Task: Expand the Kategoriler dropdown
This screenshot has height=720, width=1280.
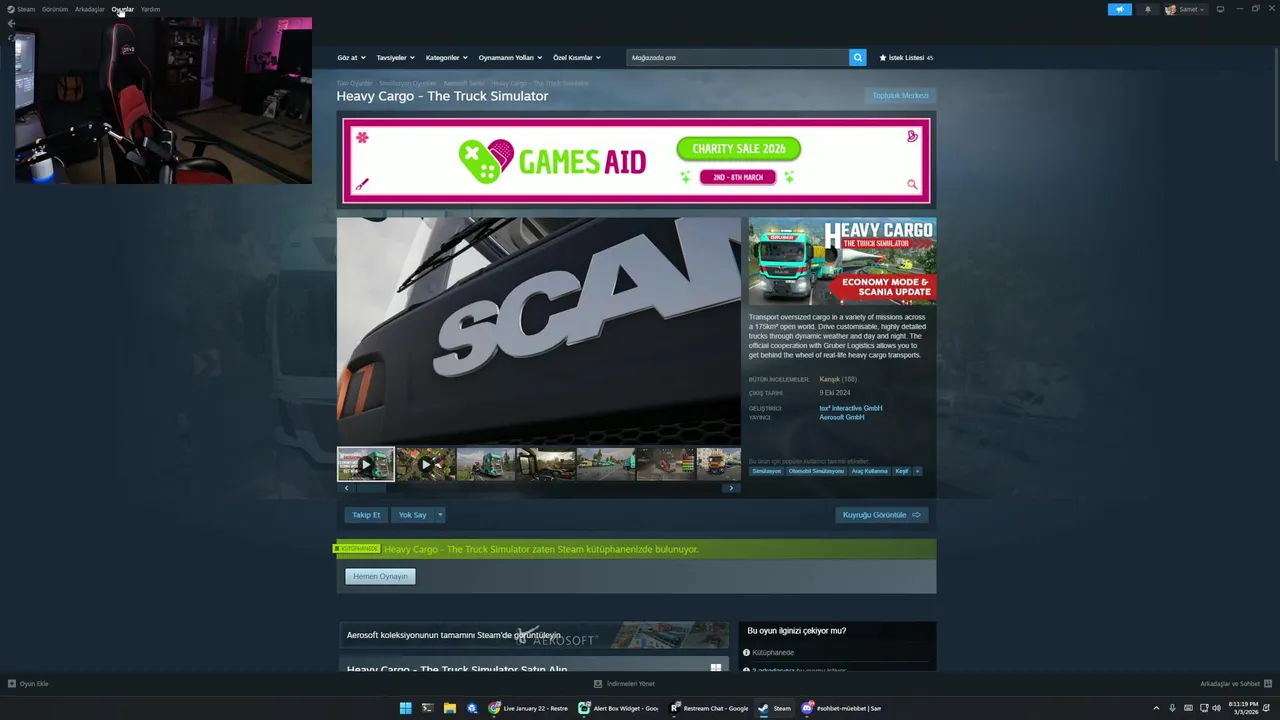Action: (446, 58)
